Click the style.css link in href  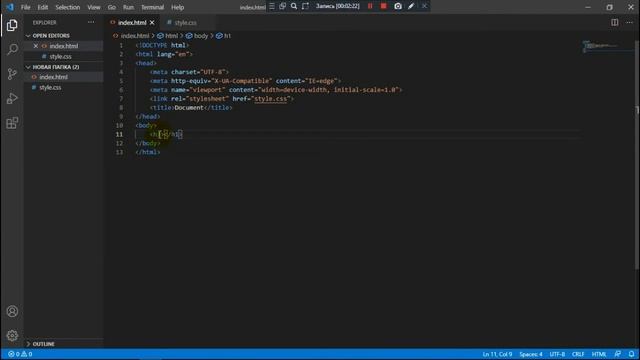point(271,99)
